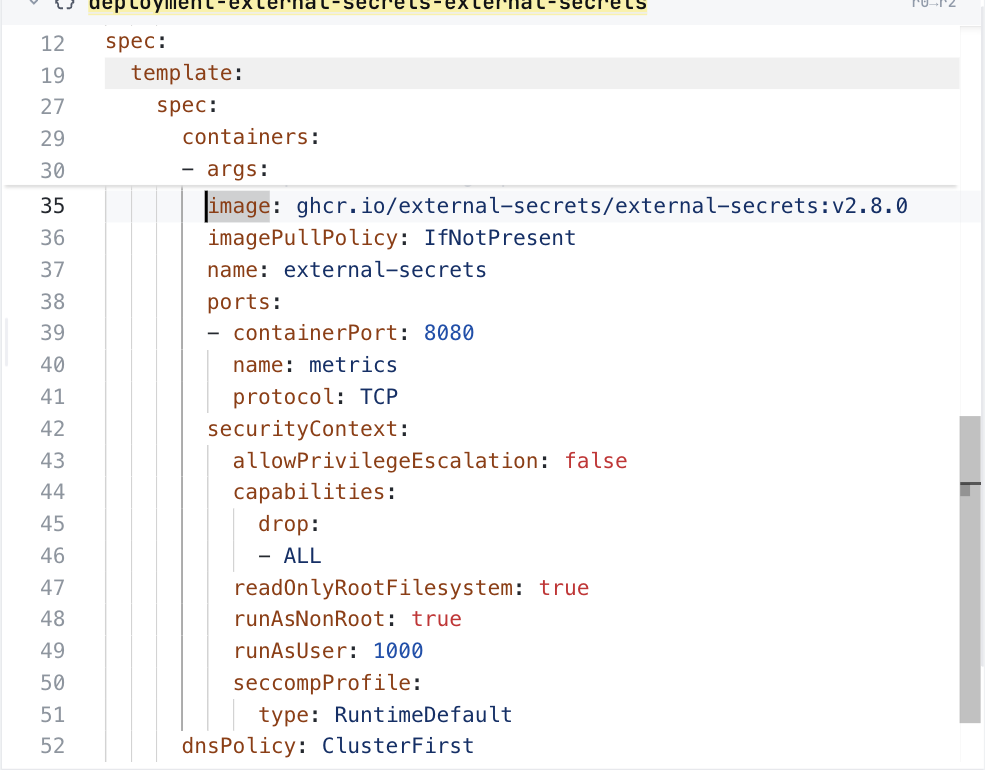The height and width of the screenshot is (770, 985).
Task: Click the 'external-secrets' container name value
Action: pyautogui.click(x=385, y=270)
